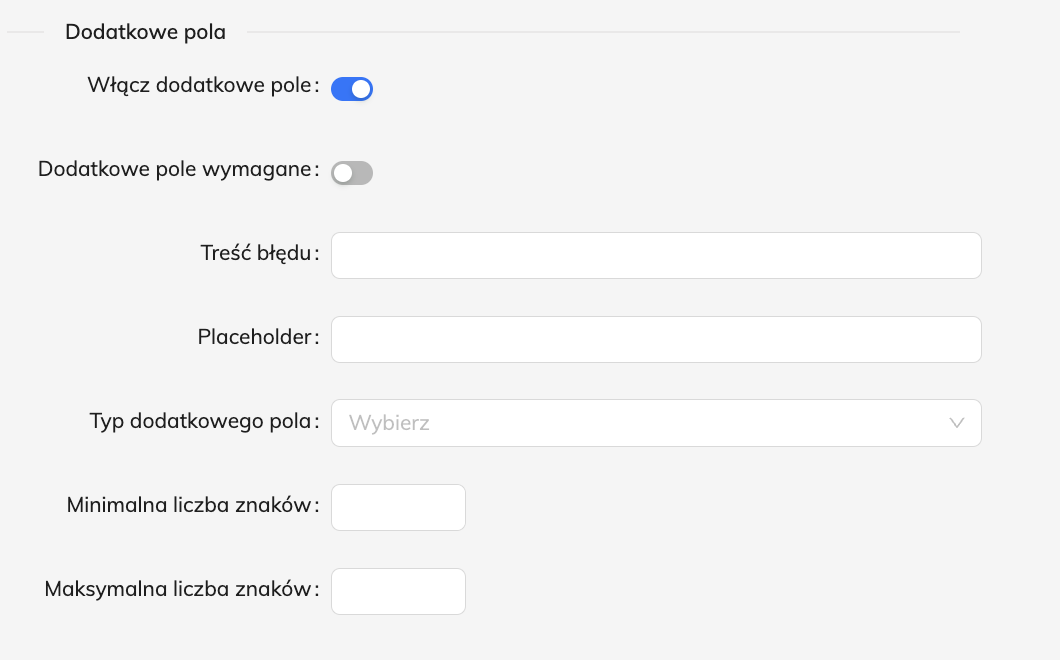Click the white knob of the blue toggle
1060x660 pixels.
point(362,89)
